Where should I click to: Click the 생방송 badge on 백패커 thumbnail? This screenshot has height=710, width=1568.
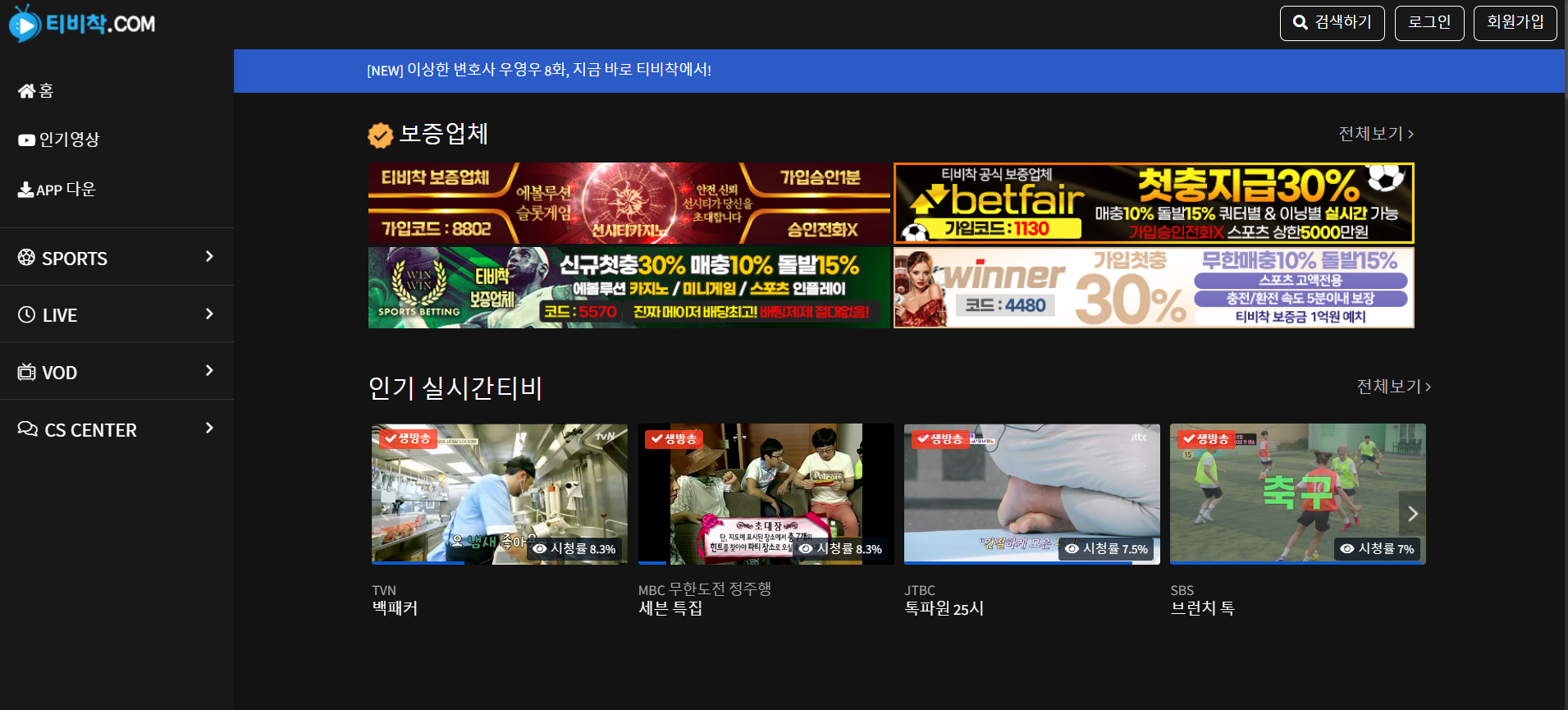[x=407, y=438]
